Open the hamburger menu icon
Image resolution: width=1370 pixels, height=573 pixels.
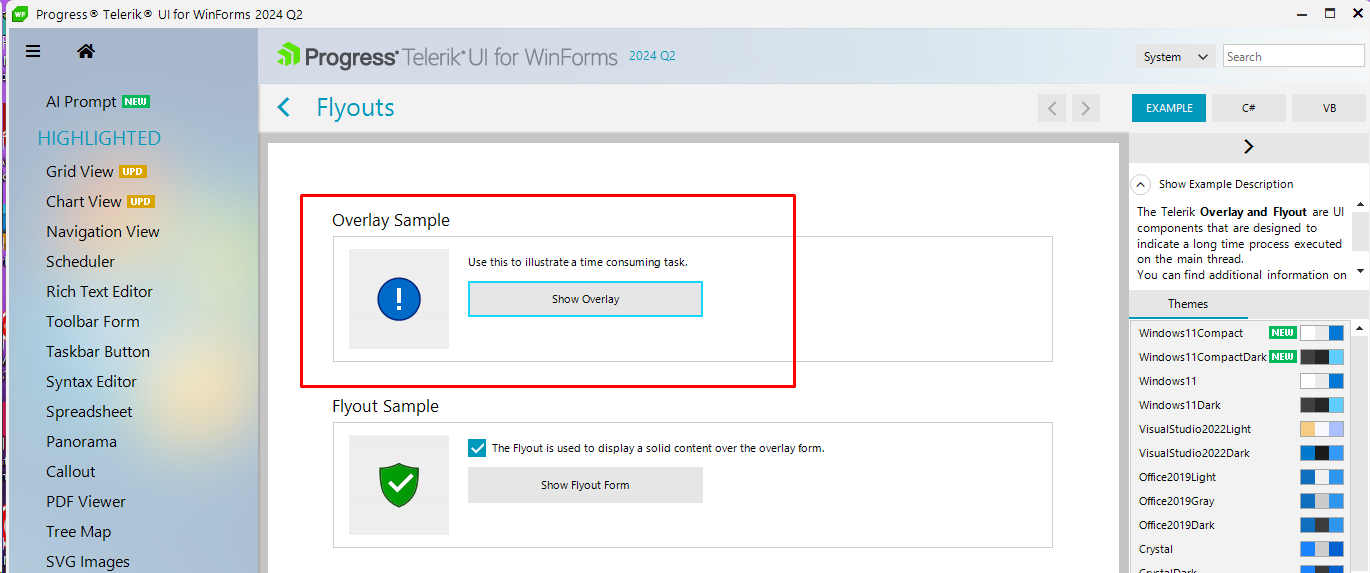(x=33, y=51)
